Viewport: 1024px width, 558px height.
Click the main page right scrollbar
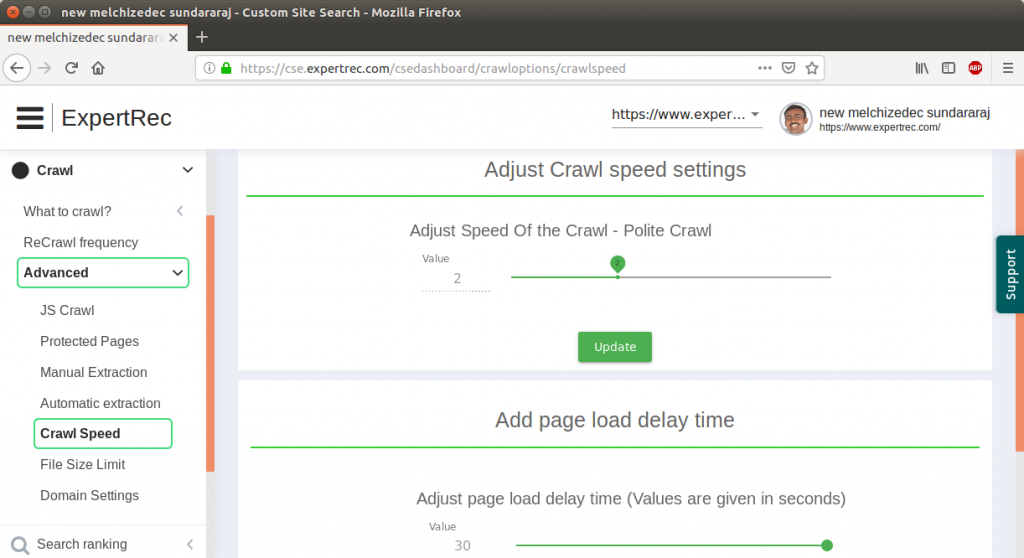click(1019, 301)
